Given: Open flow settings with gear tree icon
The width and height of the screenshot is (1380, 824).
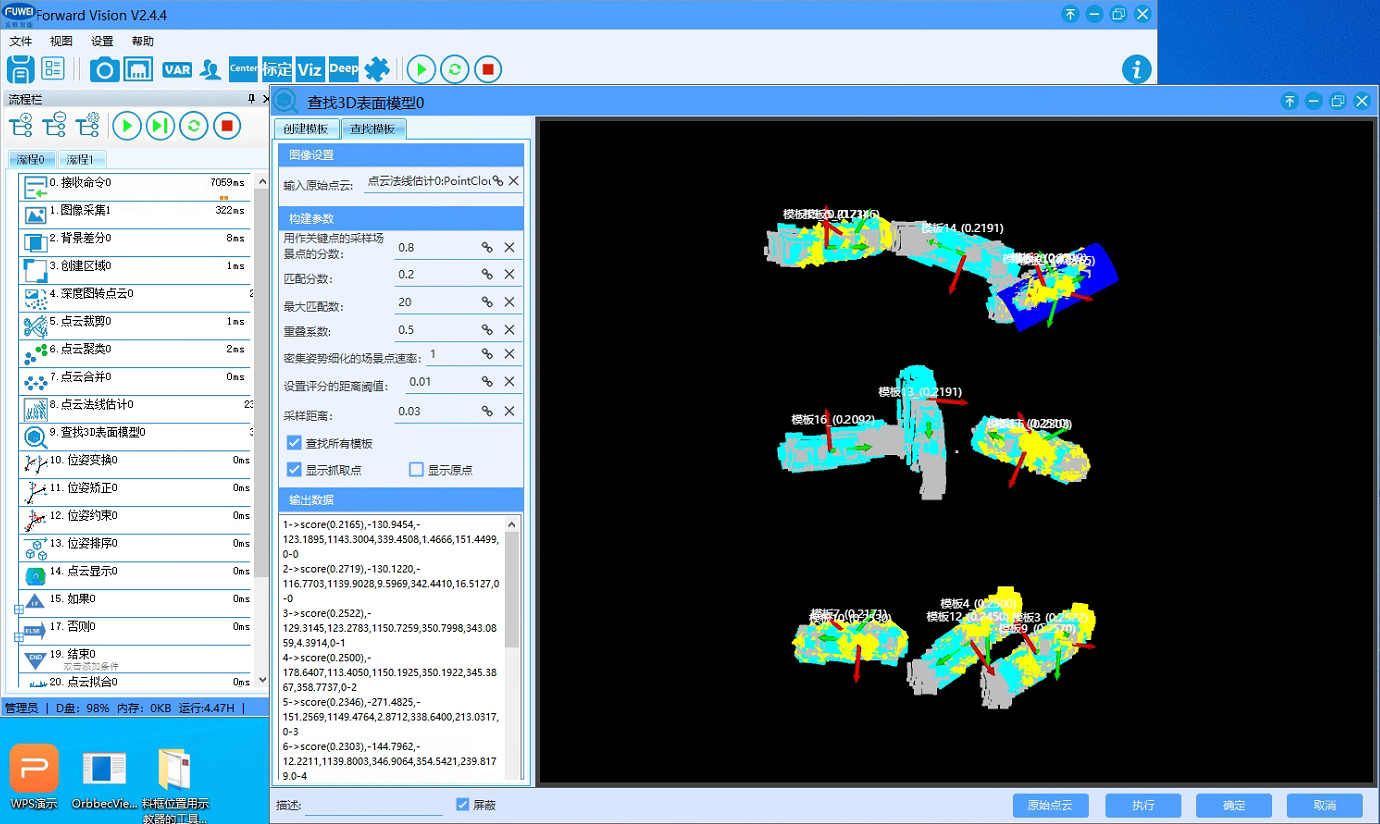Looking at the screenshot, I should coord(88,125).
